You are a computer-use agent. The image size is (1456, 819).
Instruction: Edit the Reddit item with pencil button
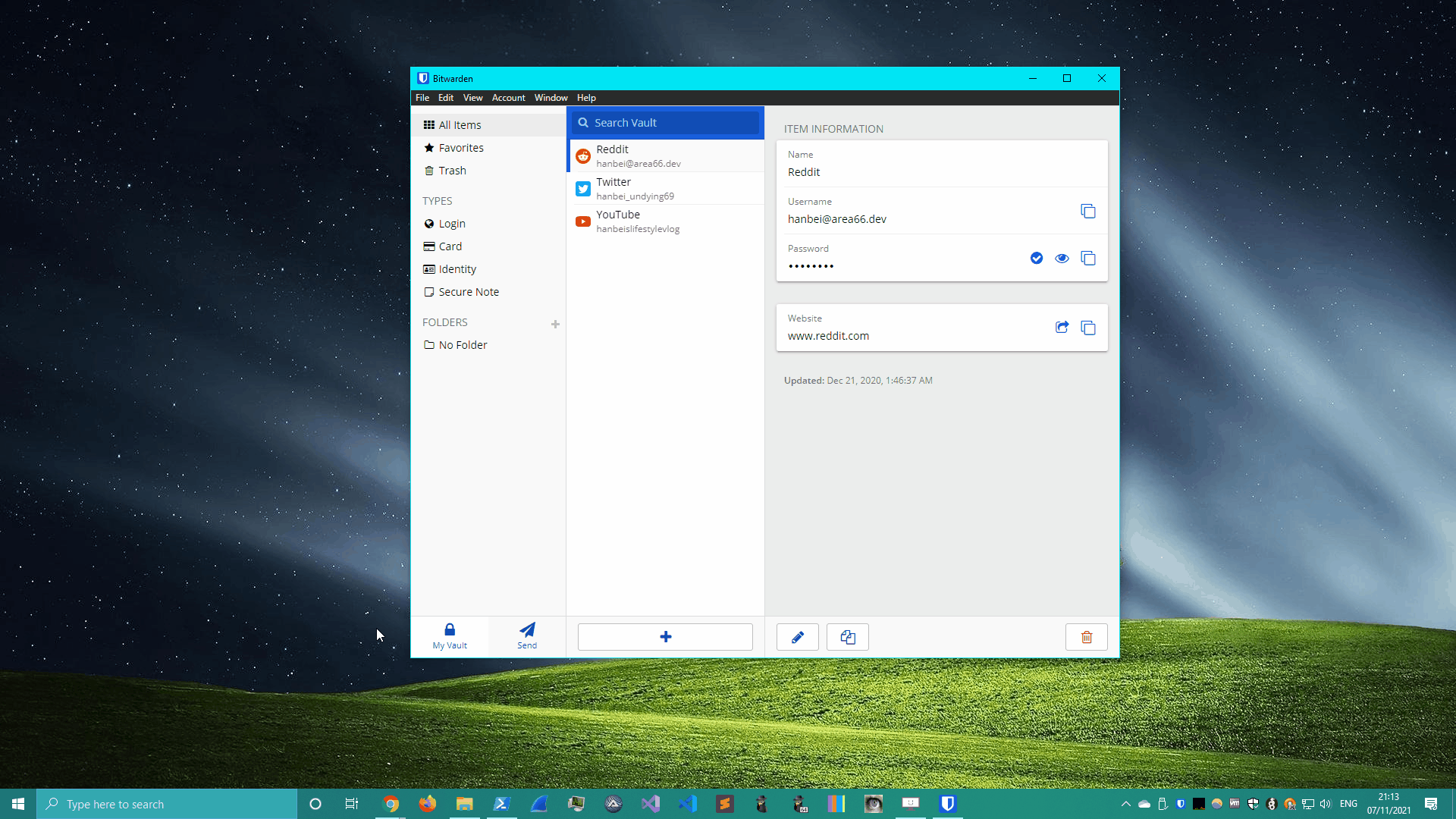(x=797, y=637)
